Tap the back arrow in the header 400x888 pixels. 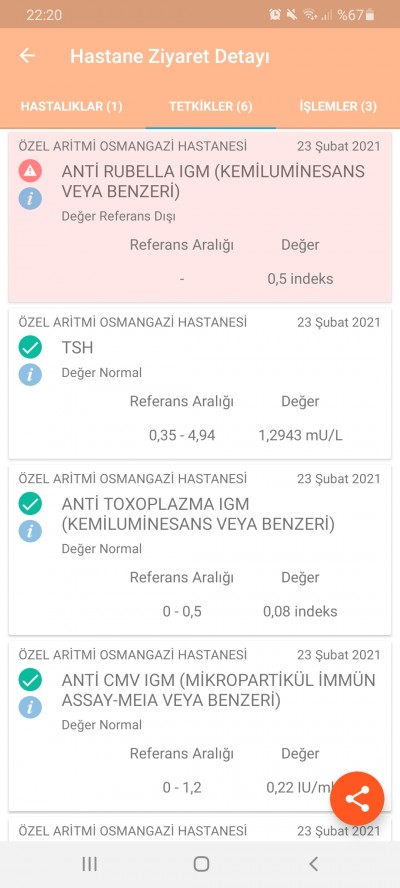click(27, 56)
